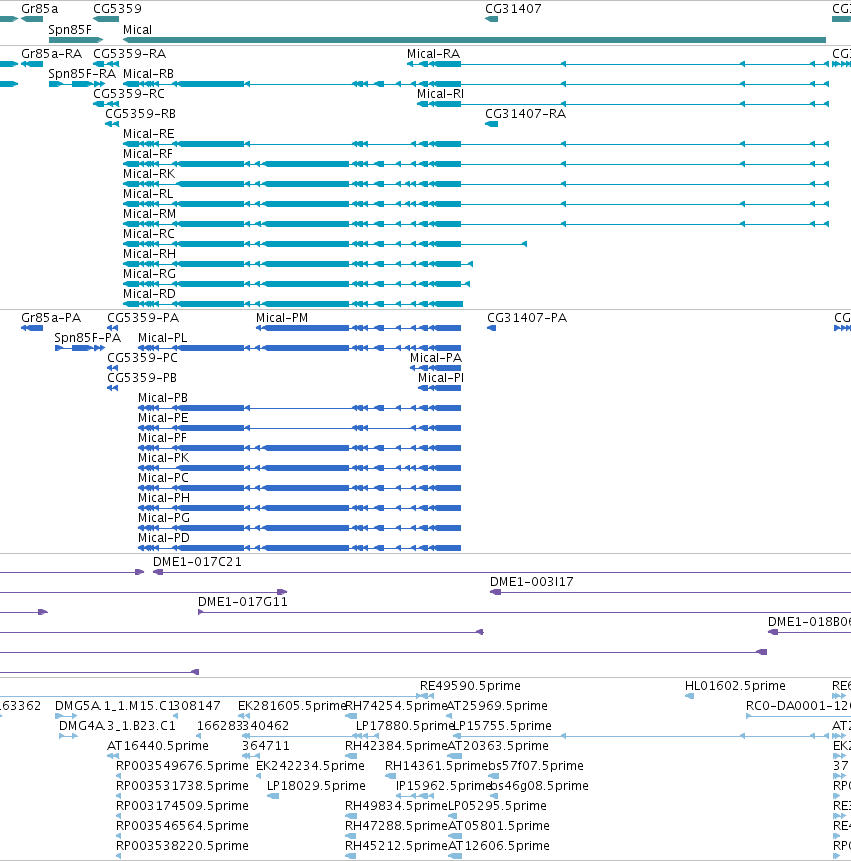Viewport: 851px width, 861px height.
Task: Open the Mical-RK transcript label
Action: [x=149, y=174]
